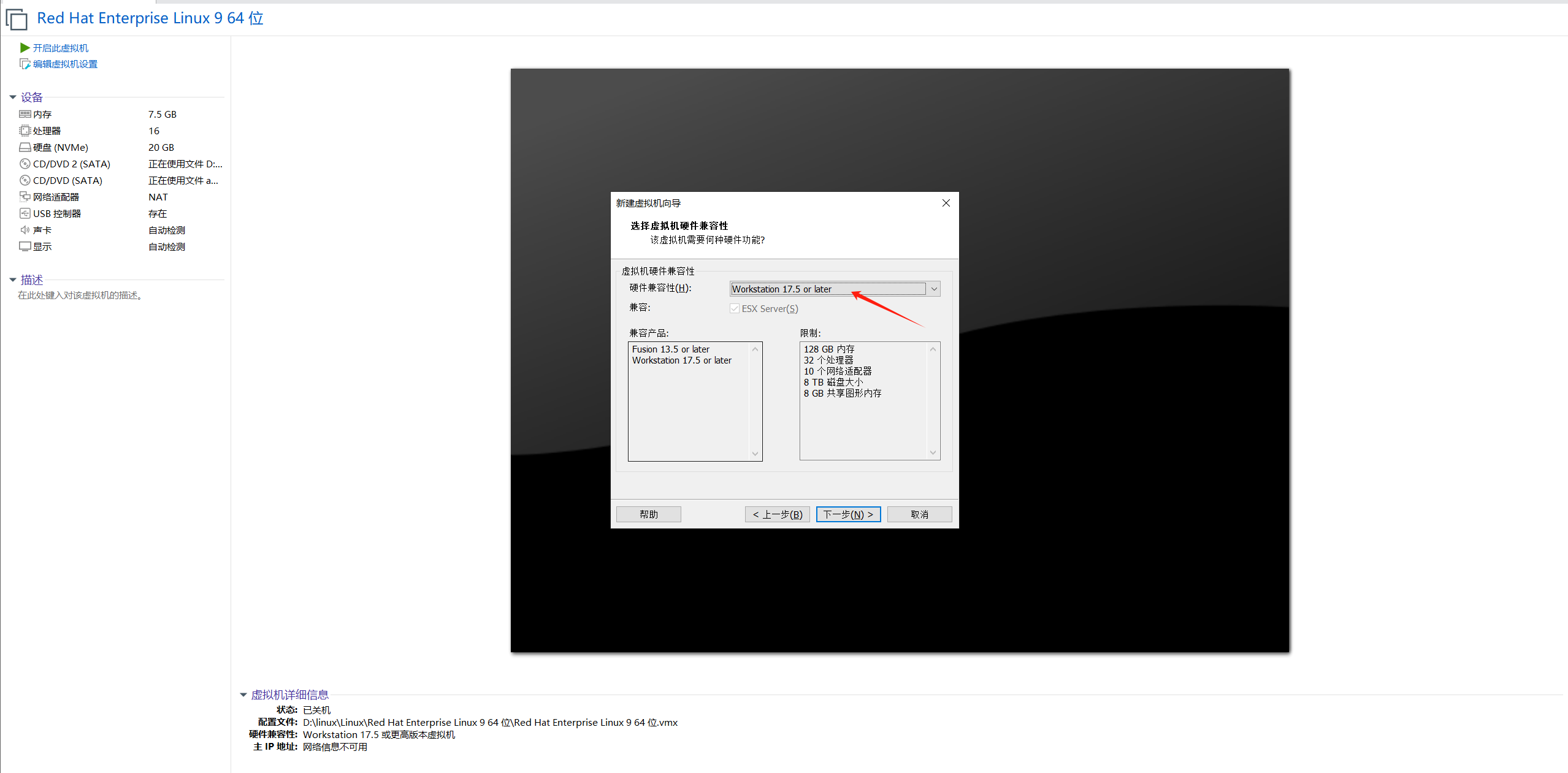1568x773 pixels.
Task: Click the CD/DVD 2 正在使用文件 D: value
Action: point(185,164)
